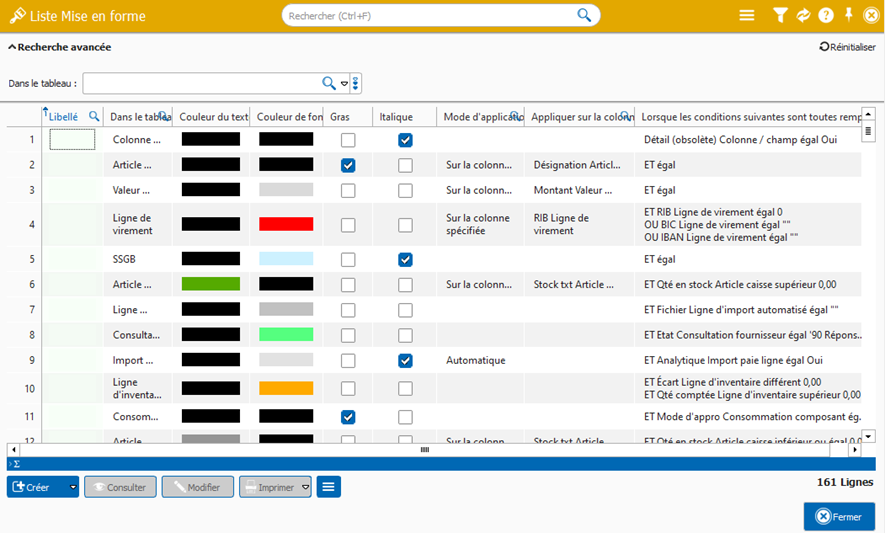Sort by the Couleur du texte column header

[x=213, y=117]
